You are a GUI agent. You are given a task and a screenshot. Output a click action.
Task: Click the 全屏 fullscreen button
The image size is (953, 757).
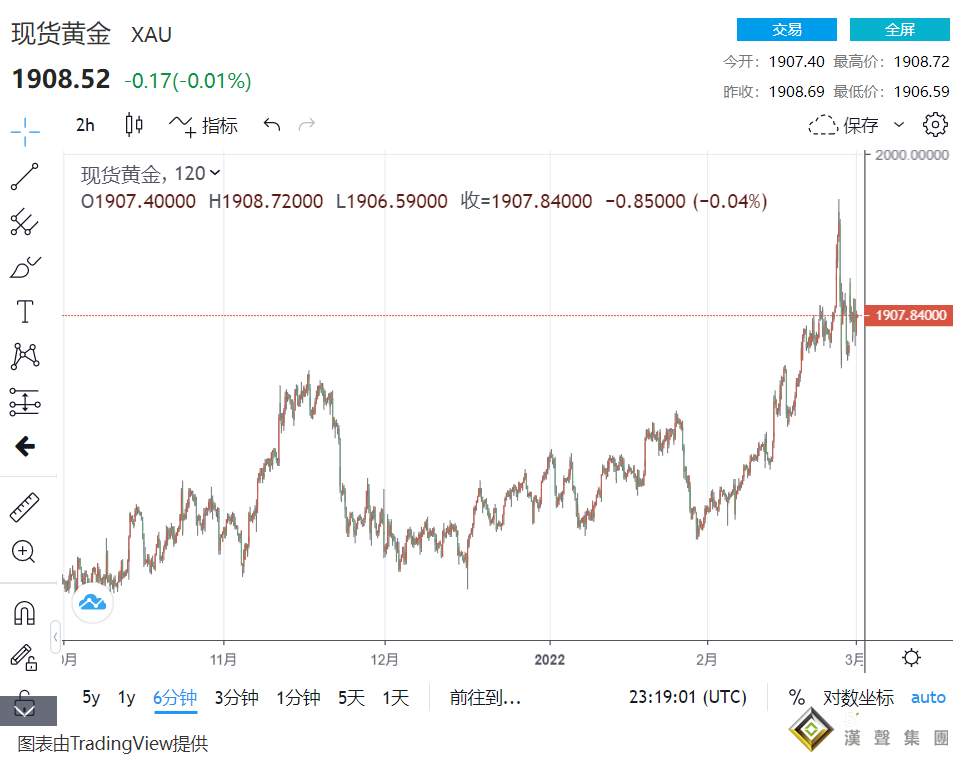(899, 30)
